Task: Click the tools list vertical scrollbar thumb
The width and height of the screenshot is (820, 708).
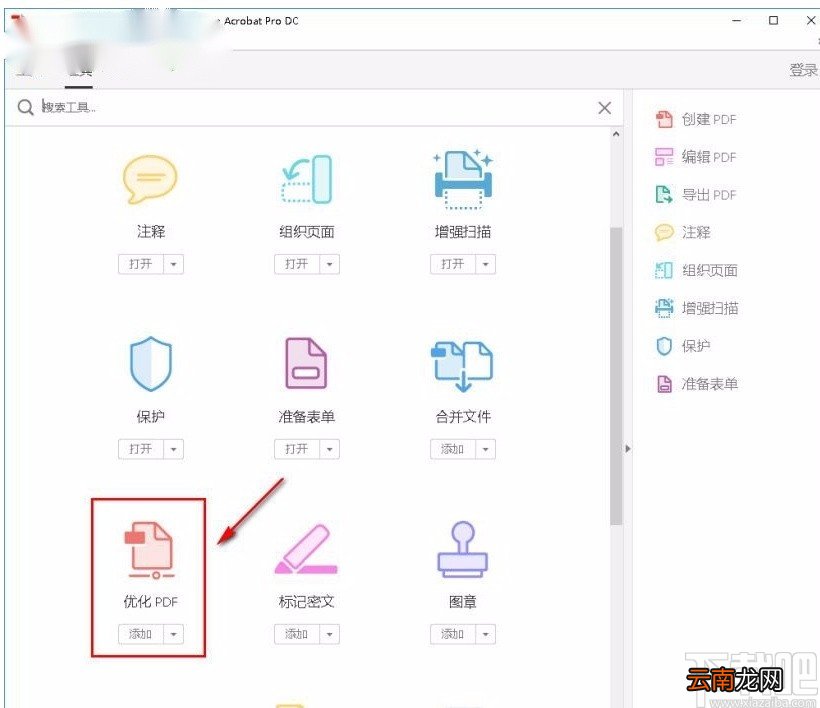Action: pos(616,375)
